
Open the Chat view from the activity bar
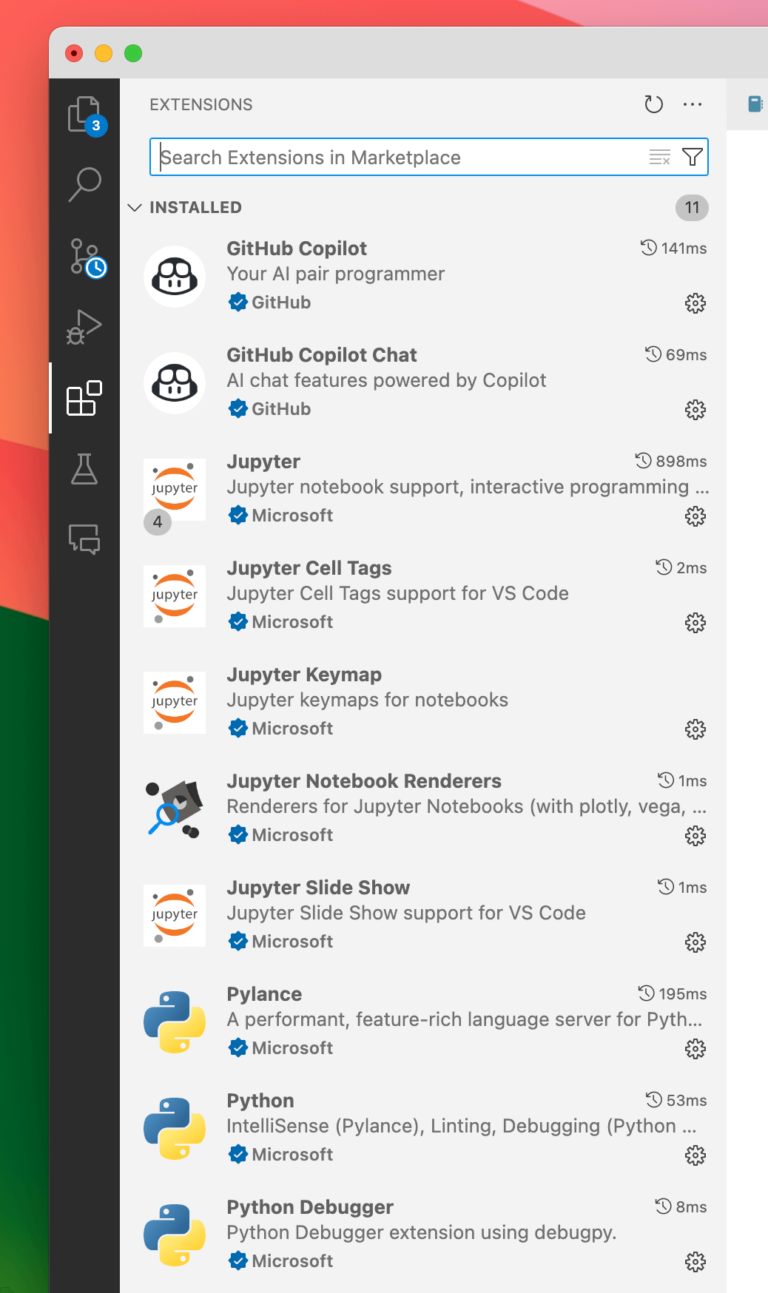pos(84,539)
